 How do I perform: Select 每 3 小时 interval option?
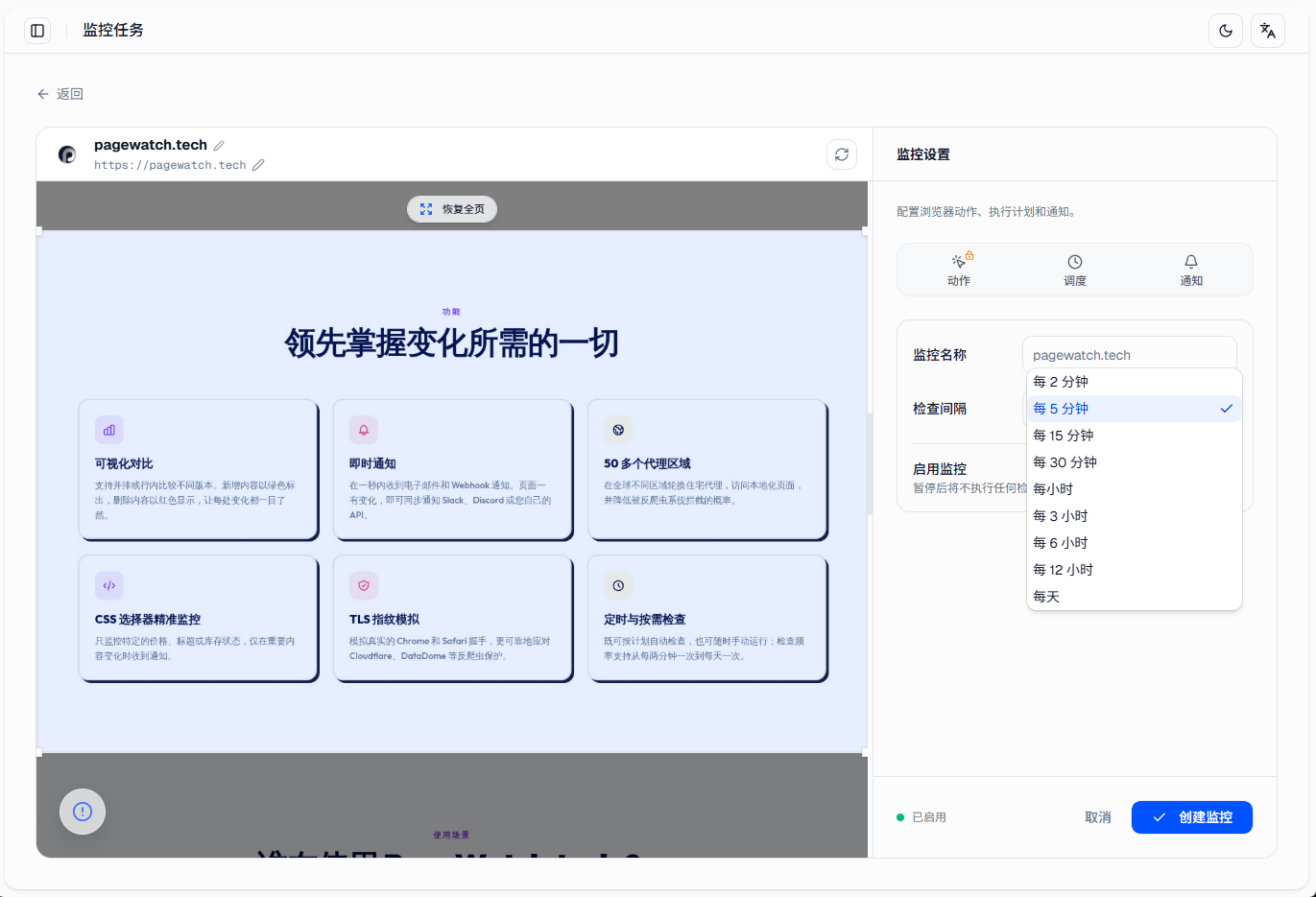pos(1135,516)
